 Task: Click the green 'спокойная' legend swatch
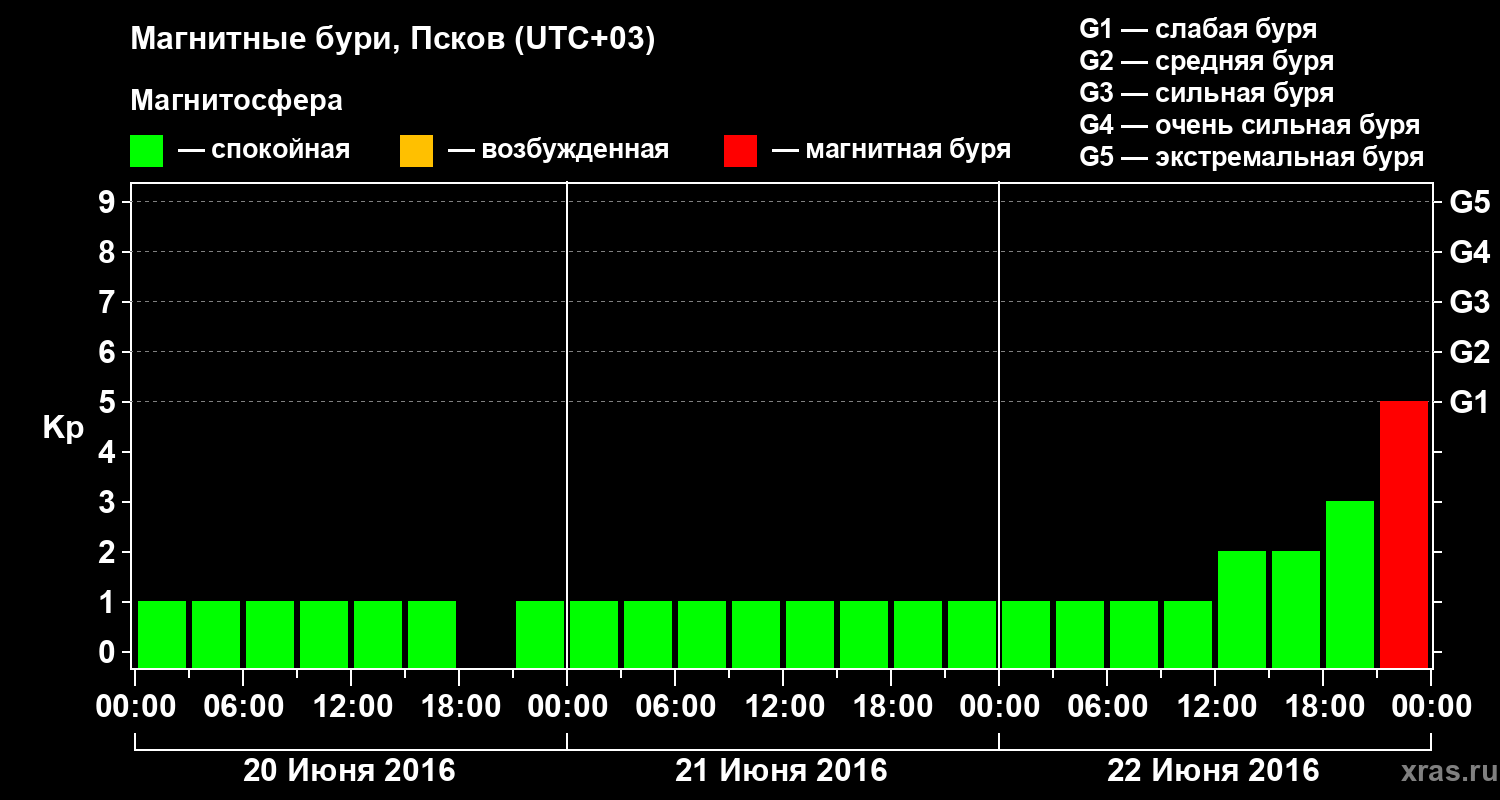(147, 150)
